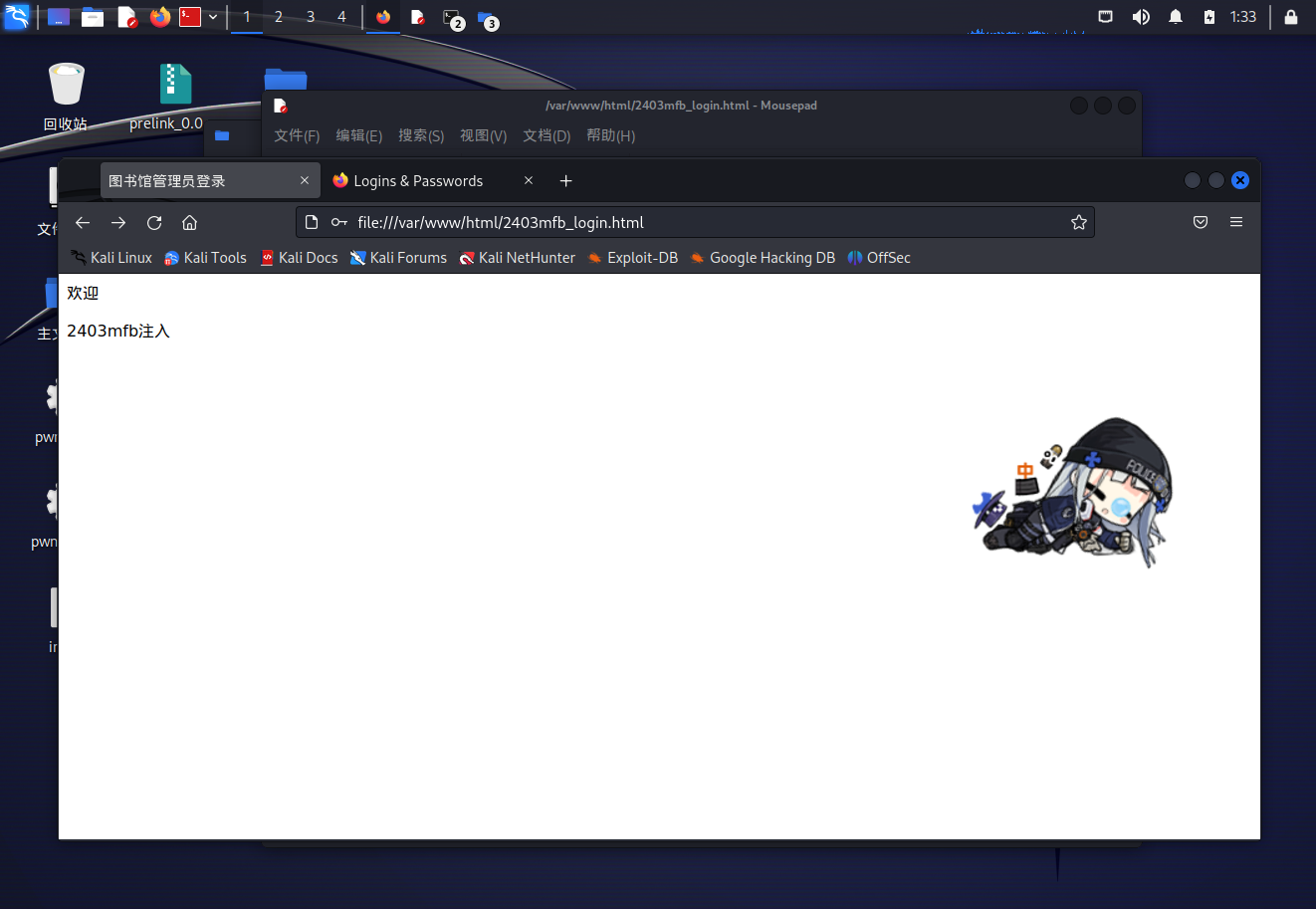Open a new Firefox tab
Viewport: 1316px width, 909px height.
566,180
